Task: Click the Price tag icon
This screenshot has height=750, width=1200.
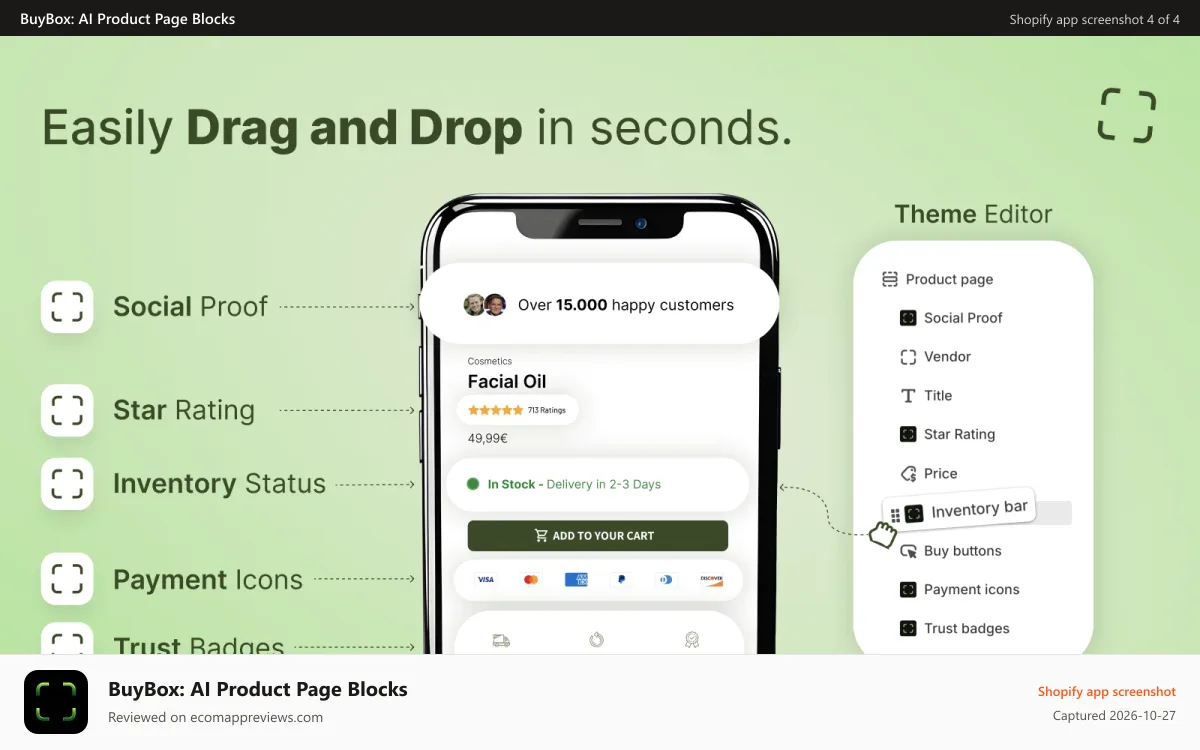Action: tap(908, 473)
